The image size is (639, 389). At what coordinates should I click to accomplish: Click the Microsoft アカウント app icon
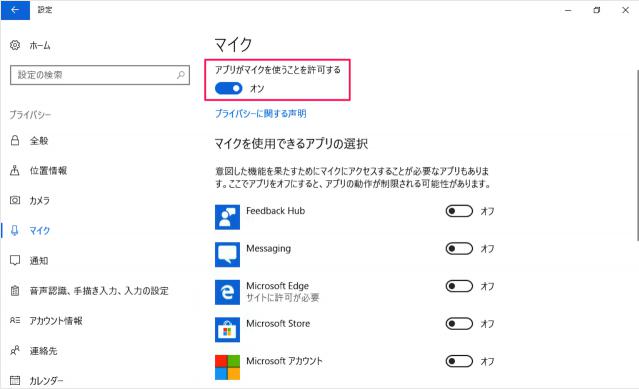(227, 367)
